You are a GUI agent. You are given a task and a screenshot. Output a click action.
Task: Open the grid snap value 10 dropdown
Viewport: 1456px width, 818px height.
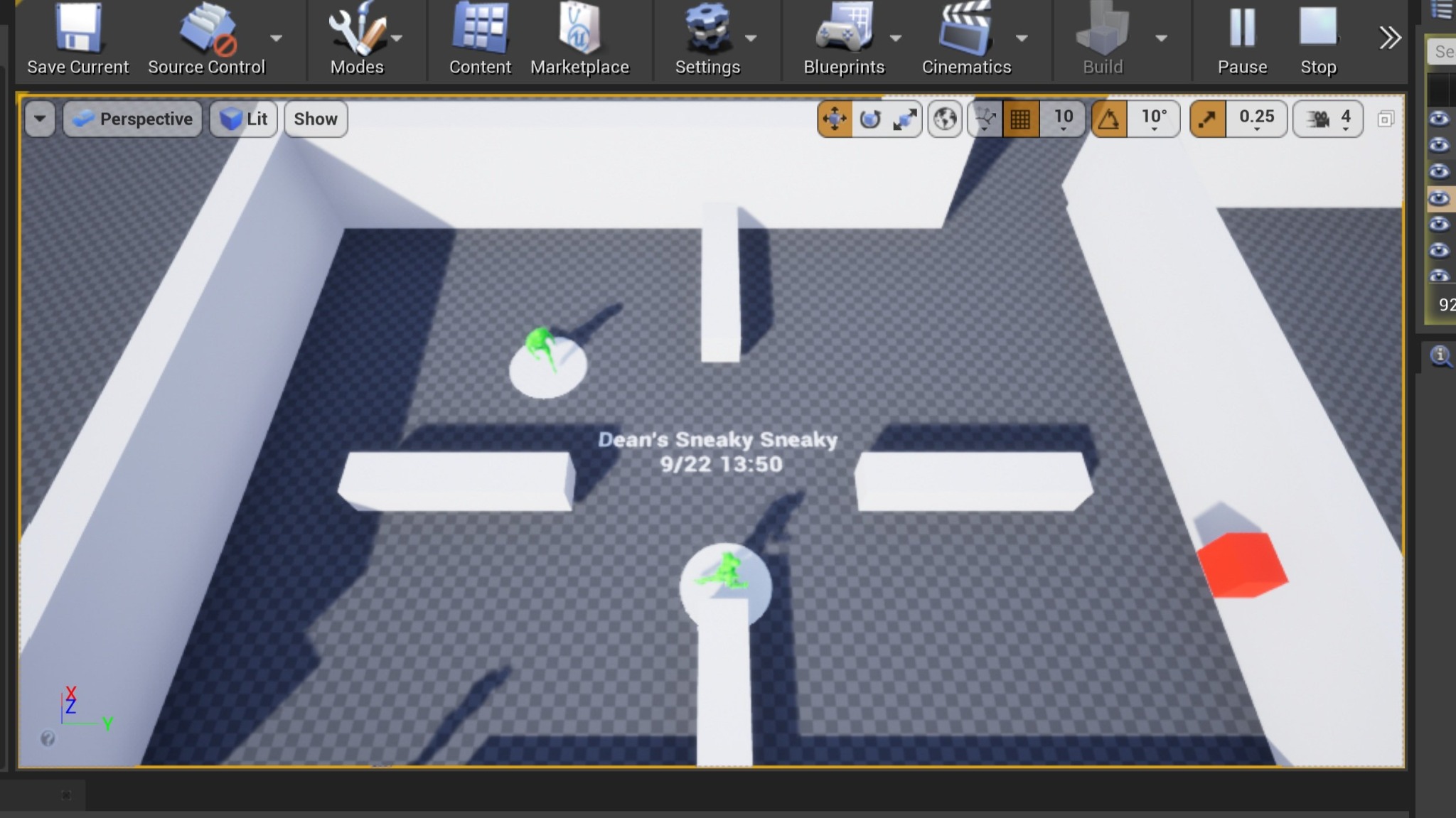[1063, 119]
